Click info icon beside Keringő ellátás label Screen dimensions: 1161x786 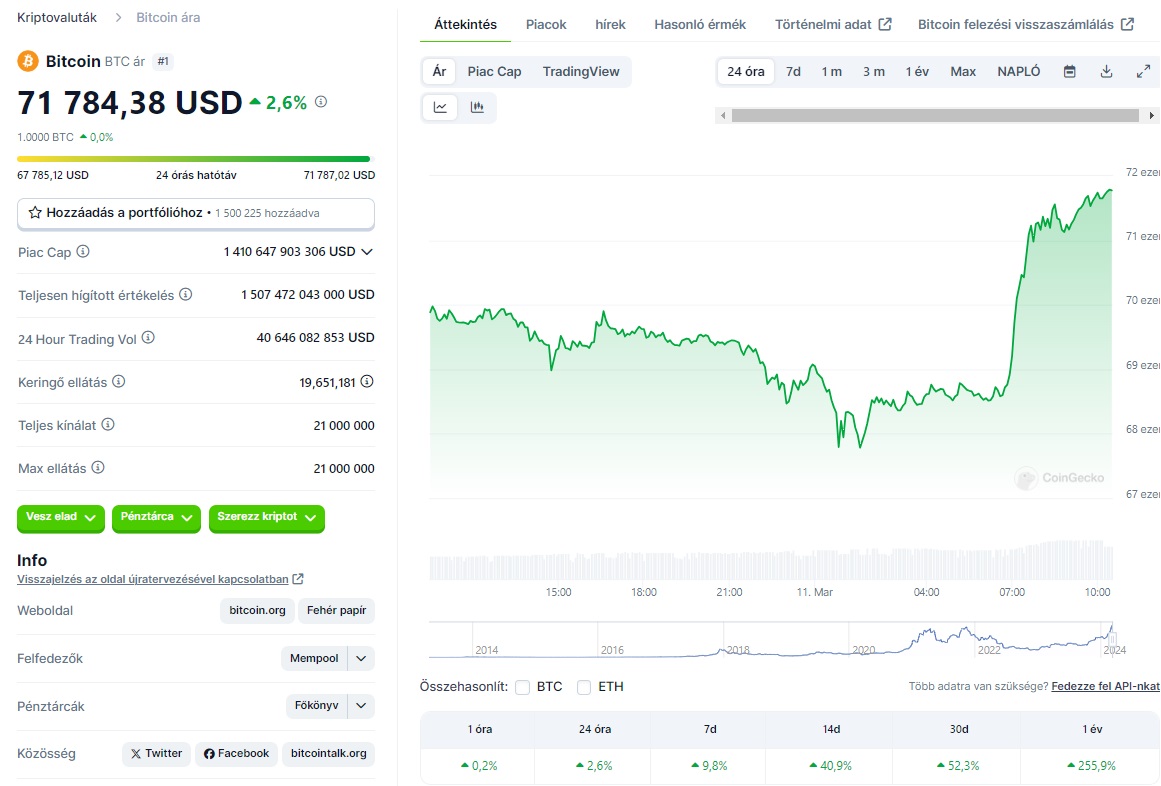118,382
